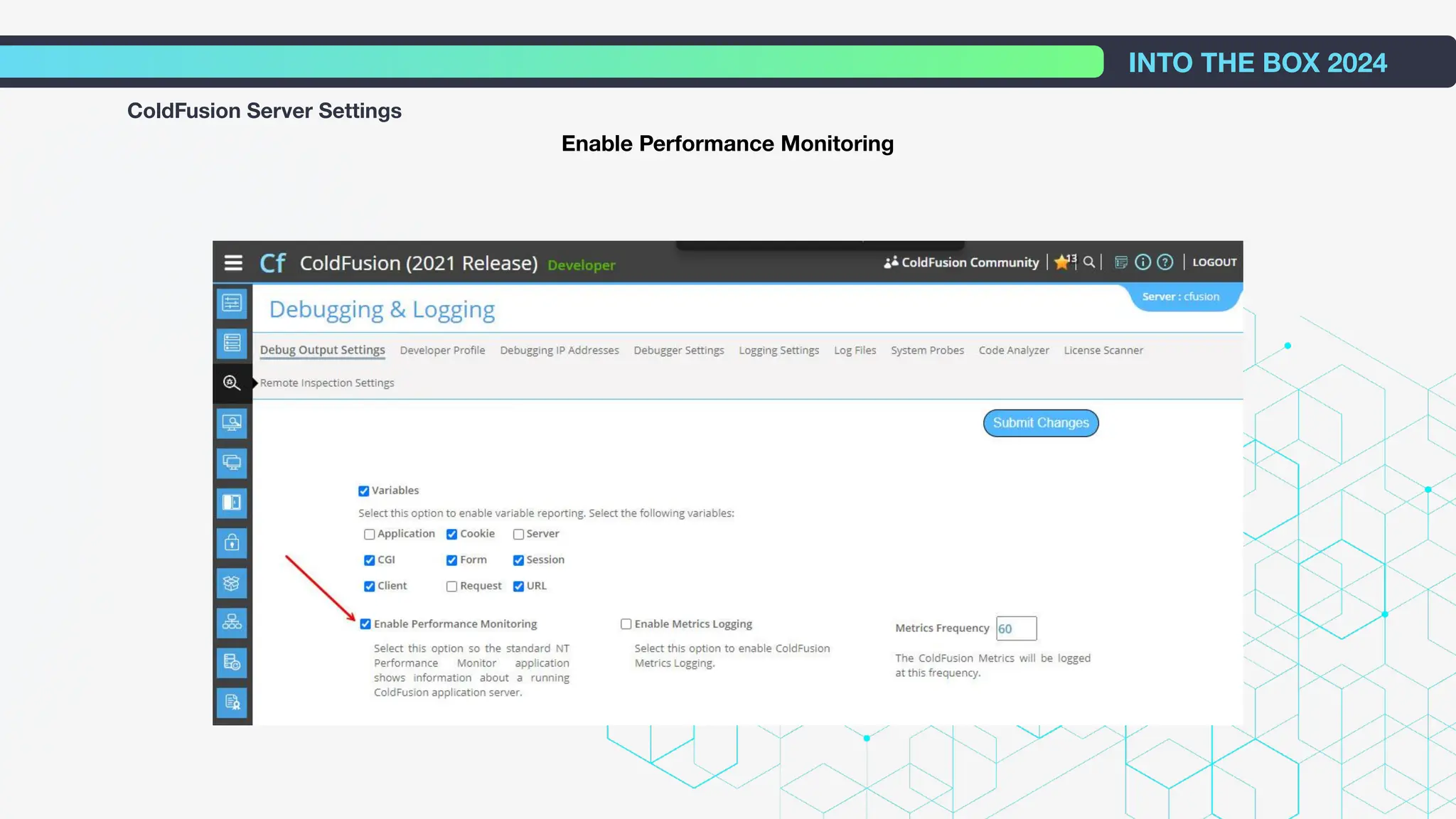Check Enable Metrics Logging checkbox
This screenshot has width=1456, height=819.
click(x=626, y=624)
